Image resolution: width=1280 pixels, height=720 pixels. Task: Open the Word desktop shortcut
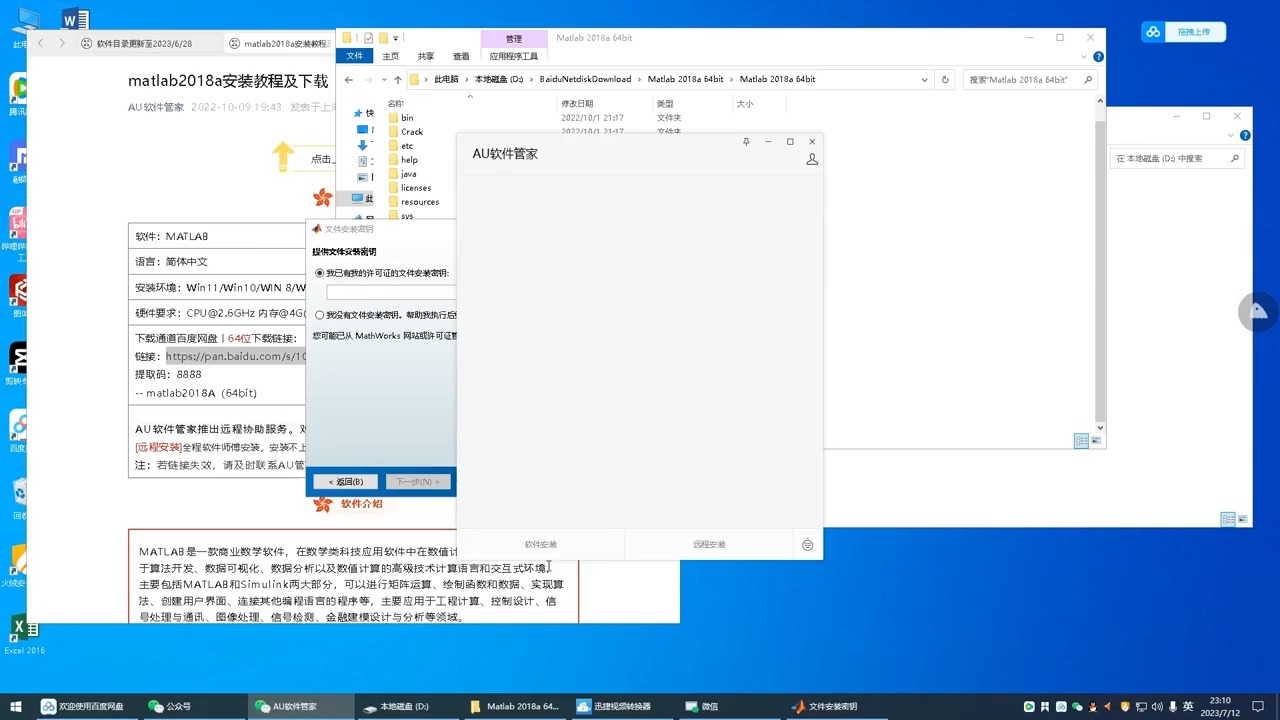click(x=74, y=20)
